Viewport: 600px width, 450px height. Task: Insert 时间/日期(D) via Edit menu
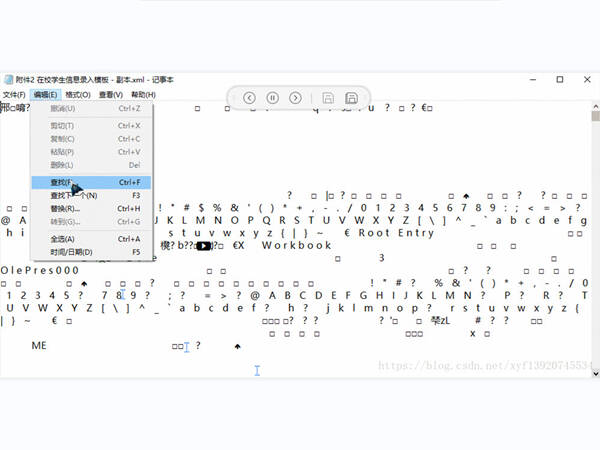coord(91,252)
